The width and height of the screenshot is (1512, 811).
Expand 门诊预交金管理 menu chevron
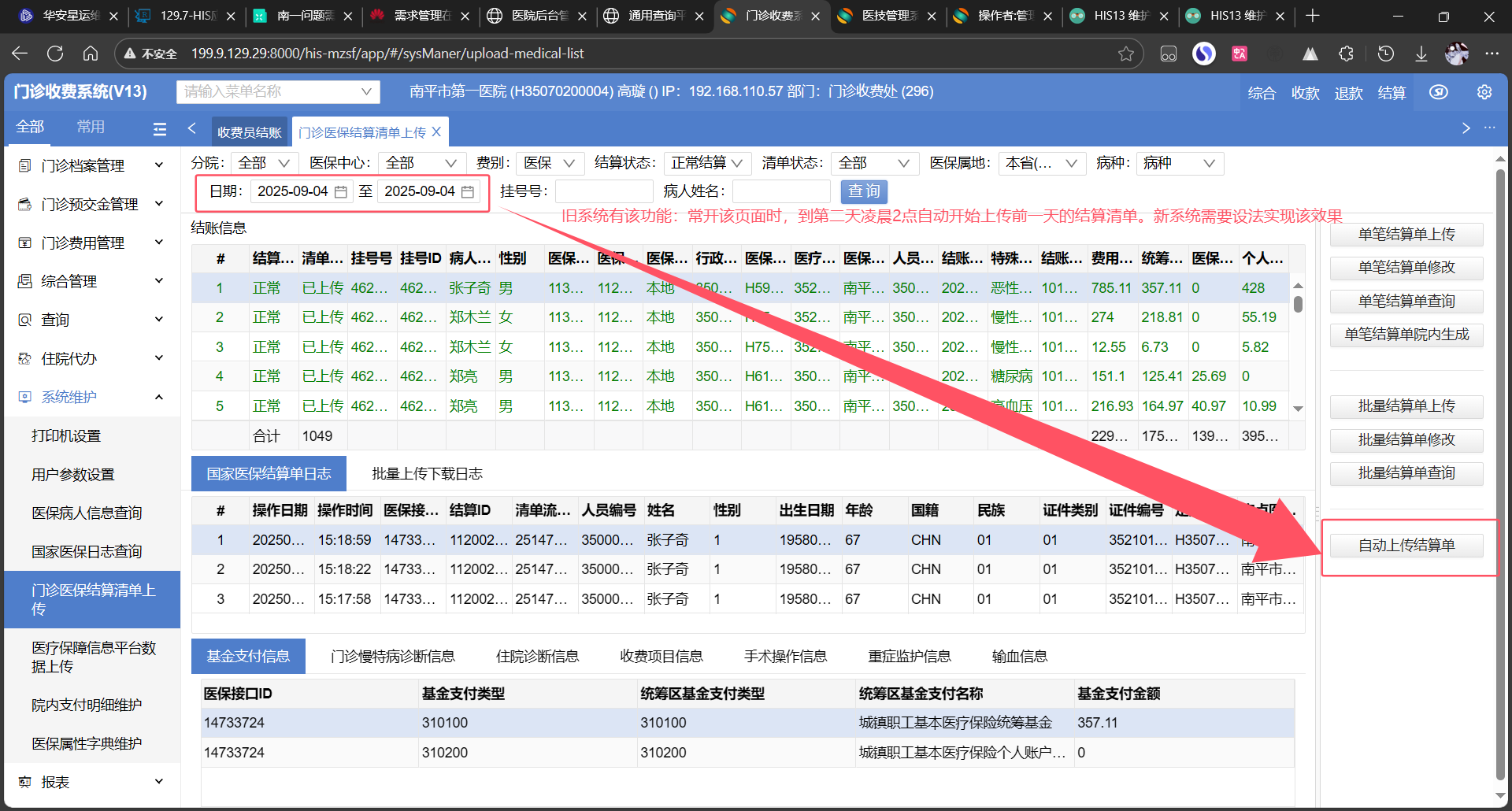tap(159, 203)
